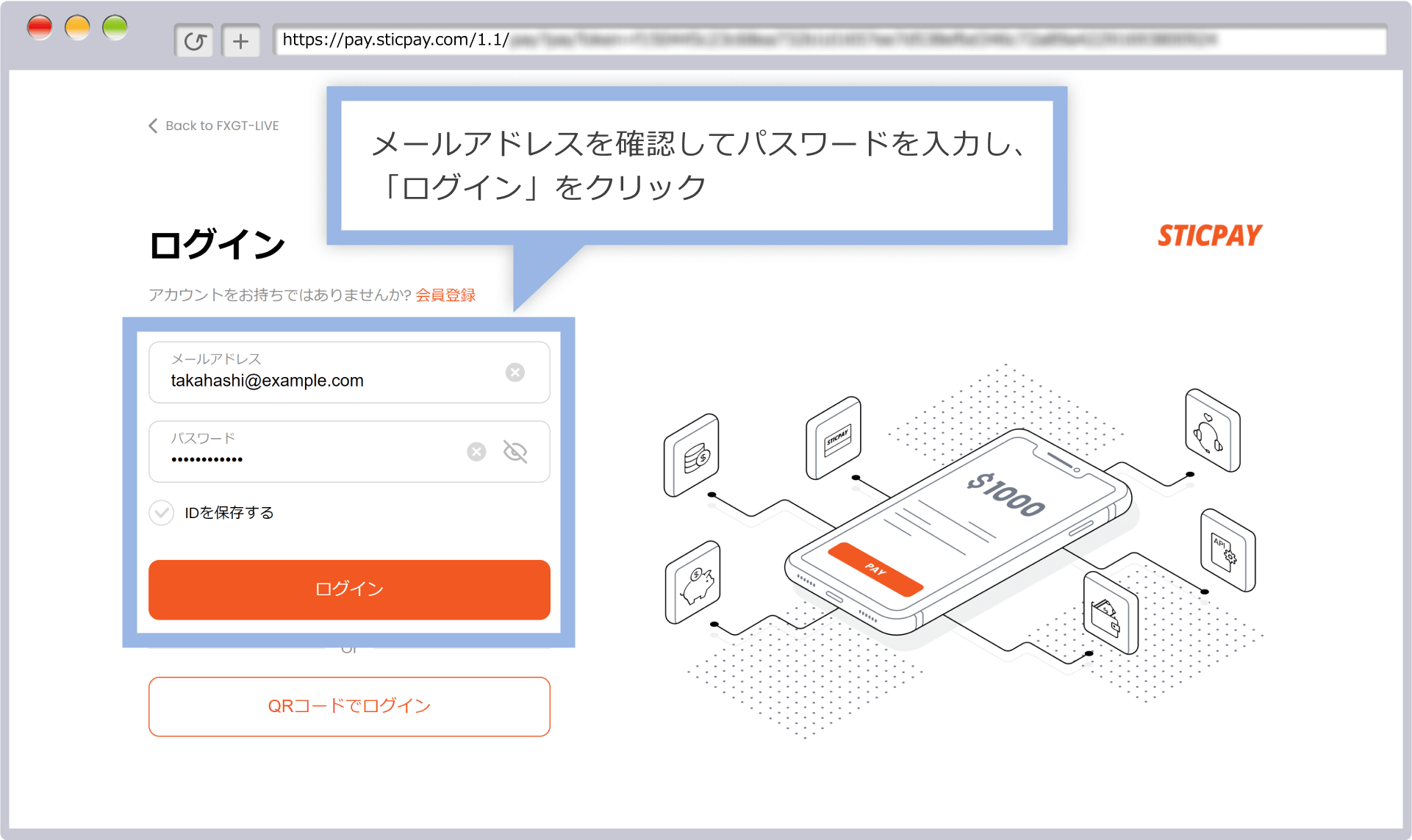Click the browser reload icon

point(194,40)
